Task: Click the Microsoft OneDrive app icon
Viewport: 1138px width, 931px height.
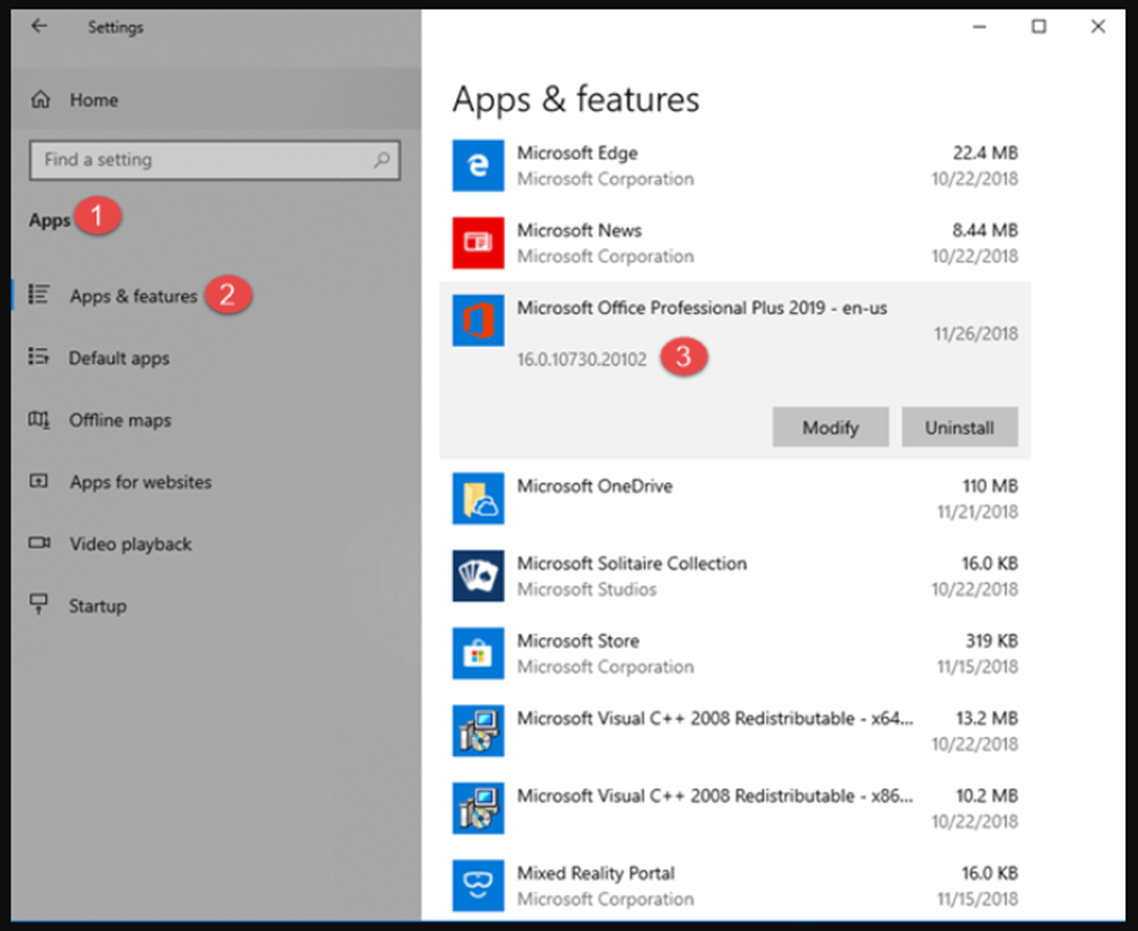Action: [478, 499]
